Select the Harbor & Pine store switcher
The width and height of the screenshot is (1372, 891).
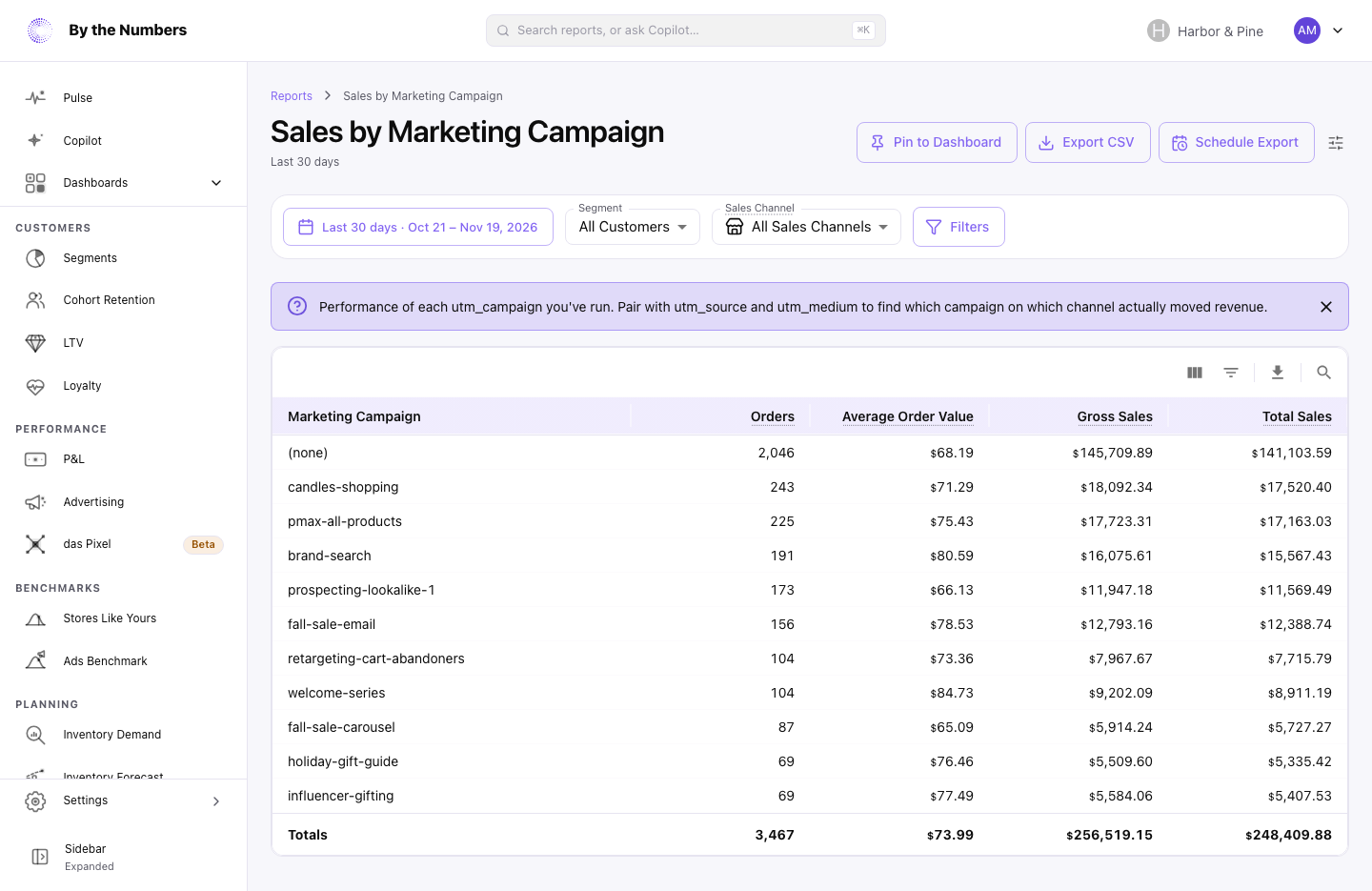pyautogui.click(x=1205, y=30)
